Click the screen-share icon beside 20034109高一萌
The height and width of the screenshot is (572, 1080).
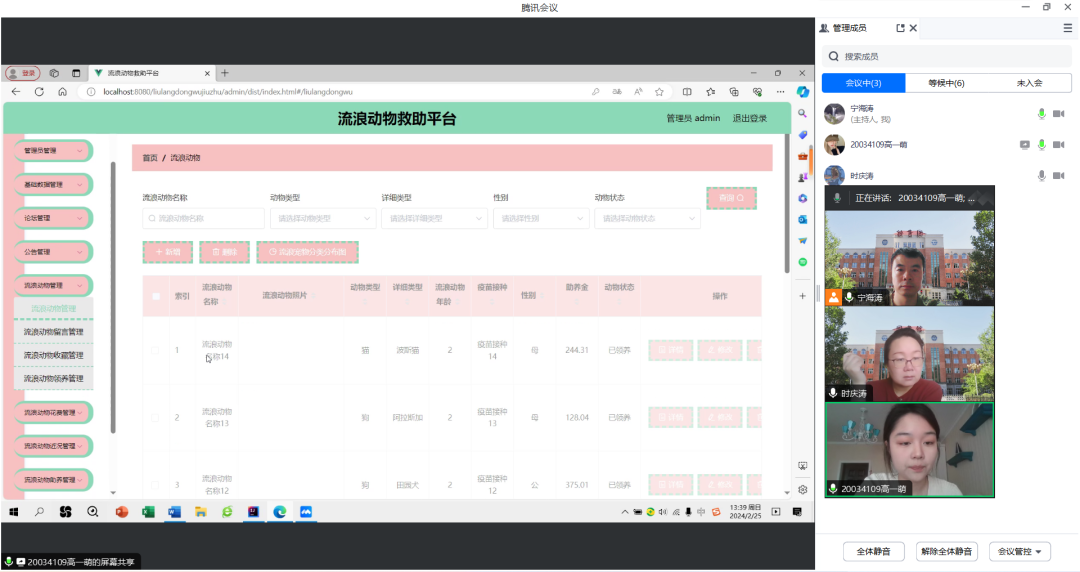point(1024,145)
